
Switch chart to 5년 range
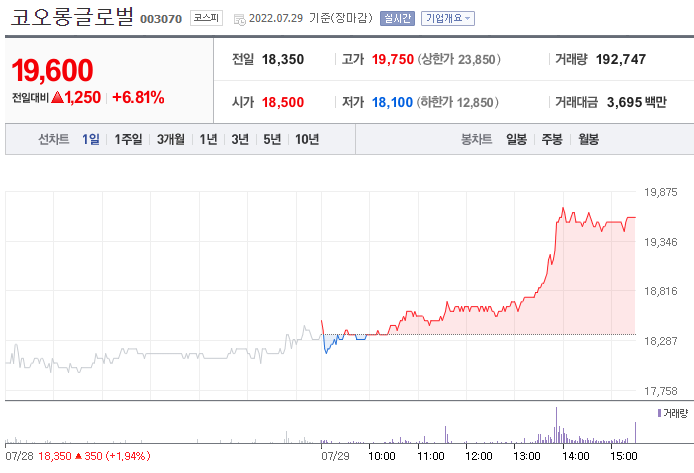pyautogui.click(x=272, y=139)
